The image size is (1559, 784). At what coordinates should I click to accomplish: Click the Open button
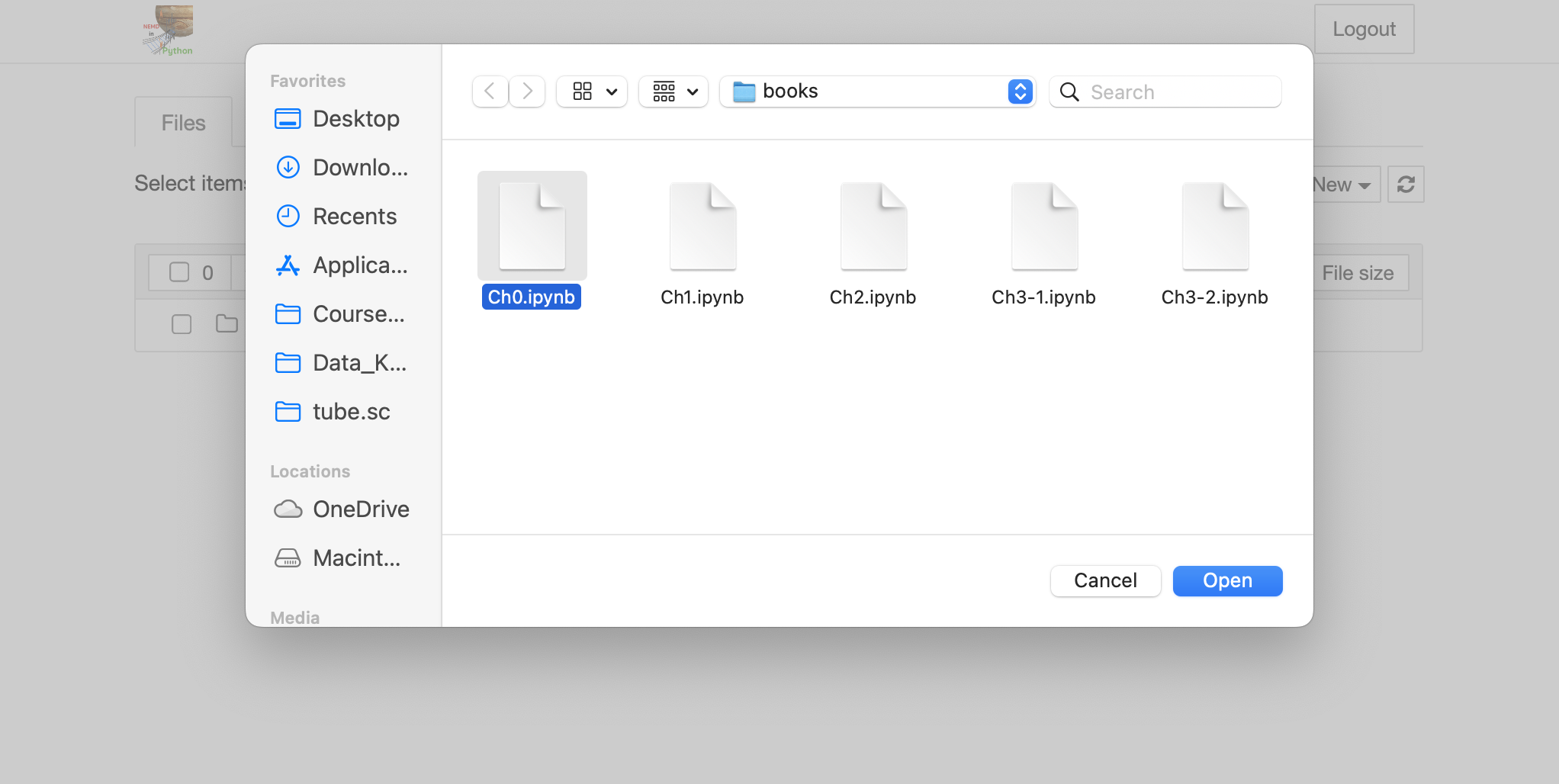1227,581
